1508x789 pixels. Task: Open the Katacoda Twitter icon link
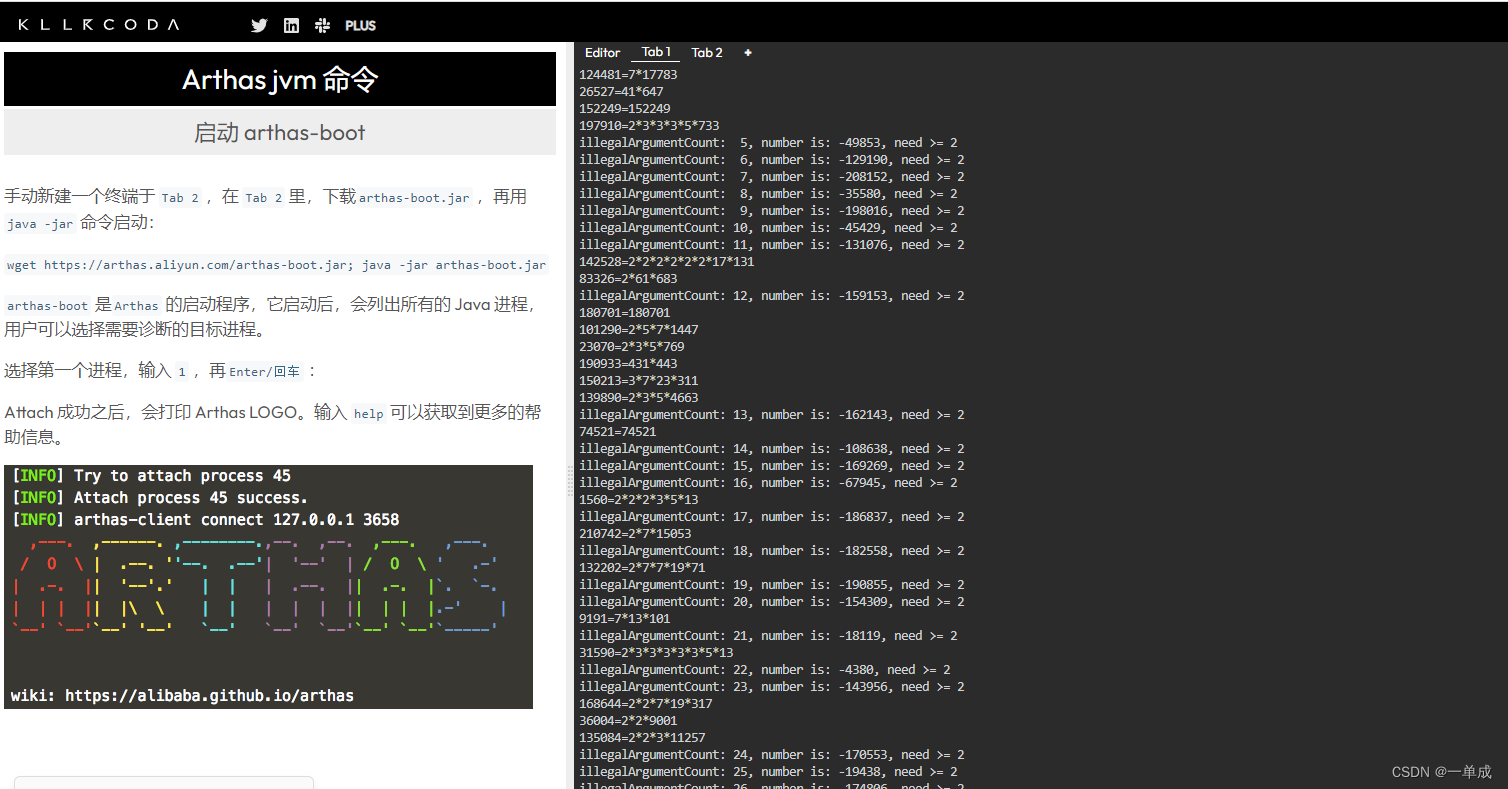(x=259, y=26)
